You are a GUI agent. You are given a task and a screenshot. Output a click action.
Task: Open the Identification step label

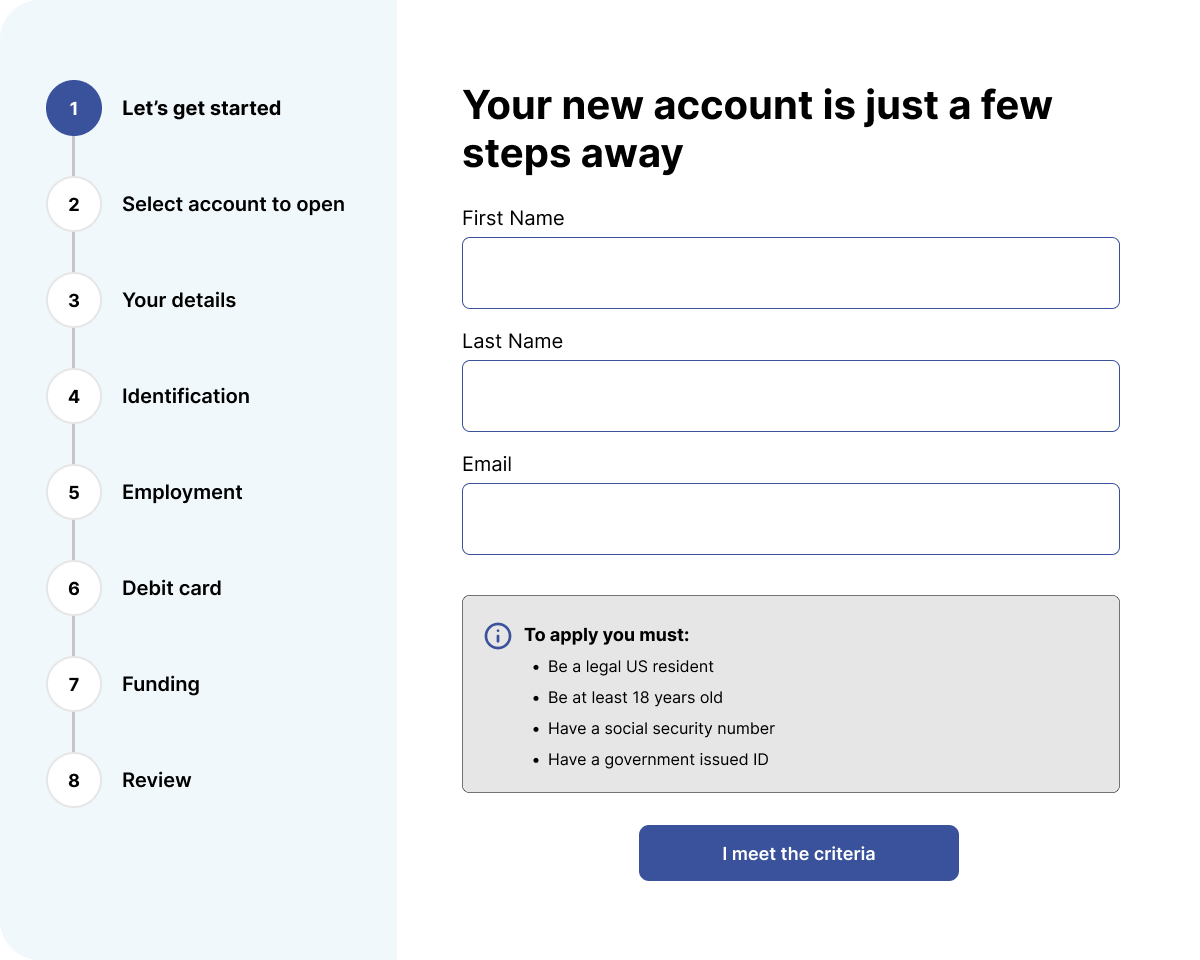(x=186, y=396)
